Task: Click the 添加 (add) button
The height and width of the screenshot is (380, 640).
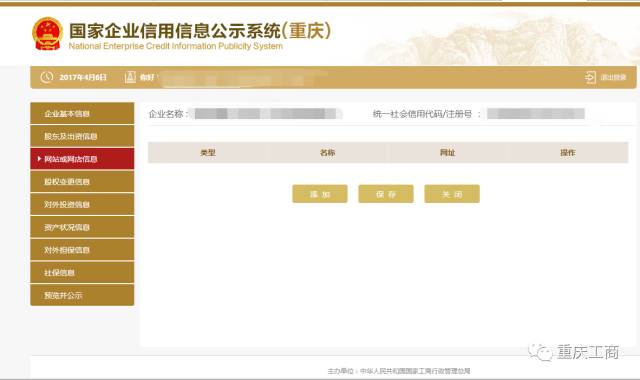Action: coord(320,194)
